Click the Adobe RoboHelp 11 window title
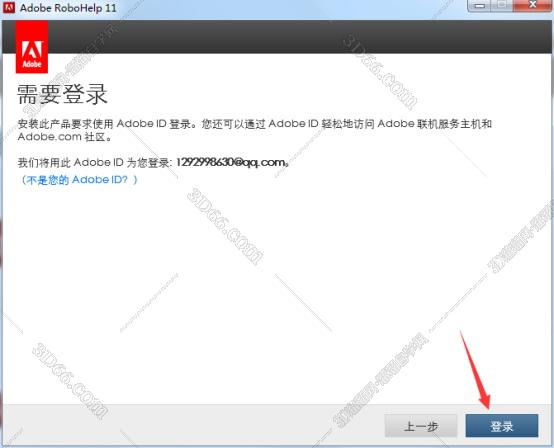This screenshot has height=448, width=554. pos(68,8)
